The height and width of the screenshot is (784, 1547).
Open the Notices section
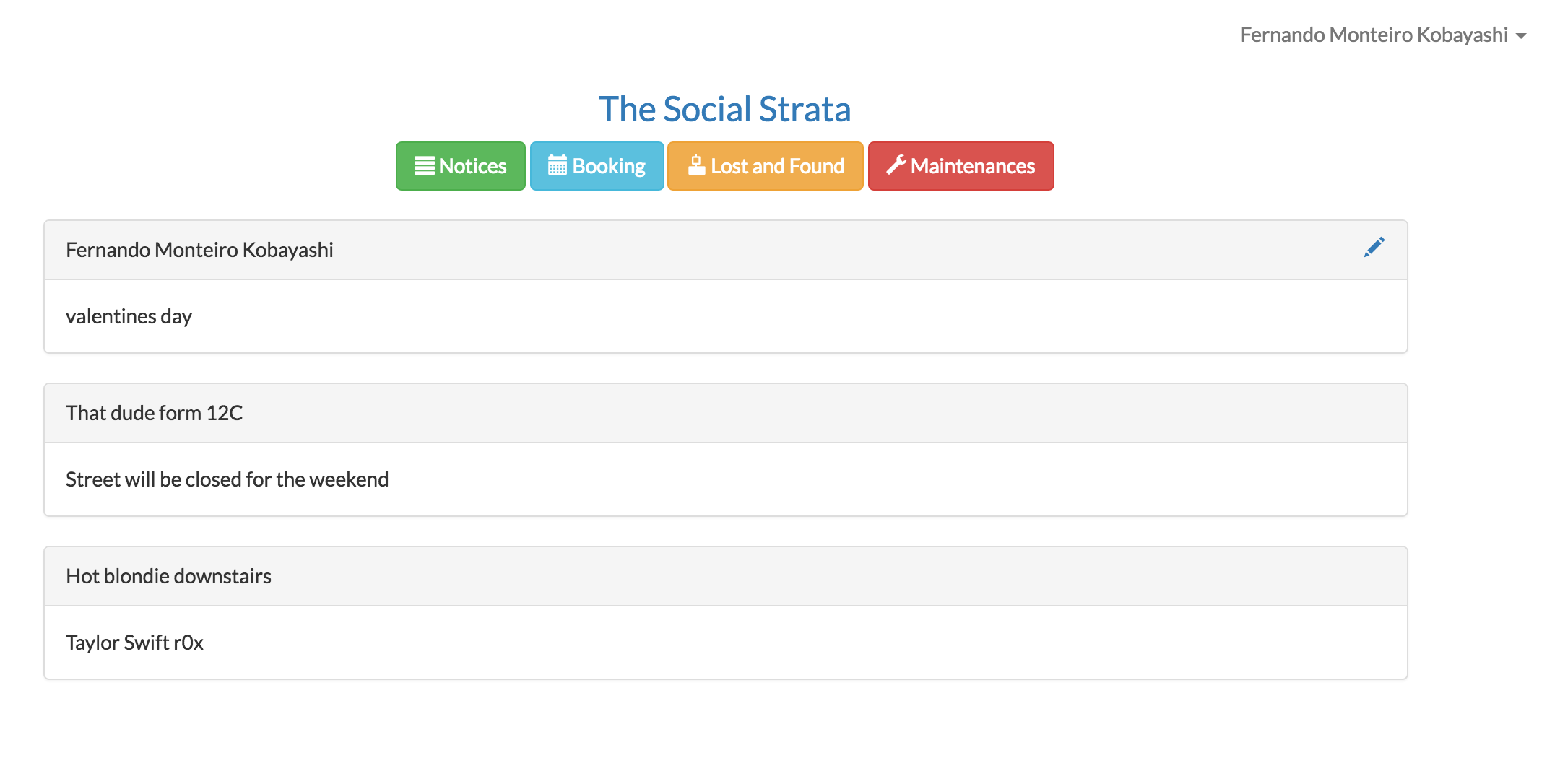(x=461, y=166)
